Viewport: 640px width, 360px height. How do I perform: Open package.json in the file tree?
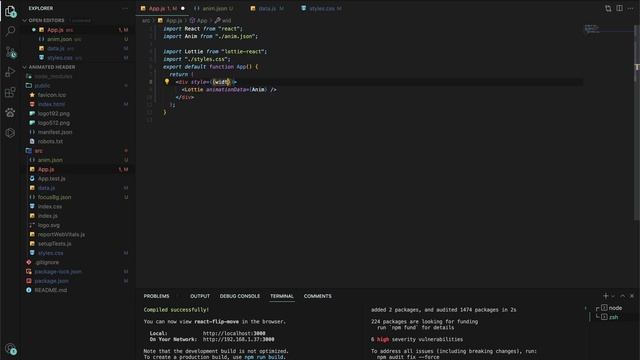point(51,281)
